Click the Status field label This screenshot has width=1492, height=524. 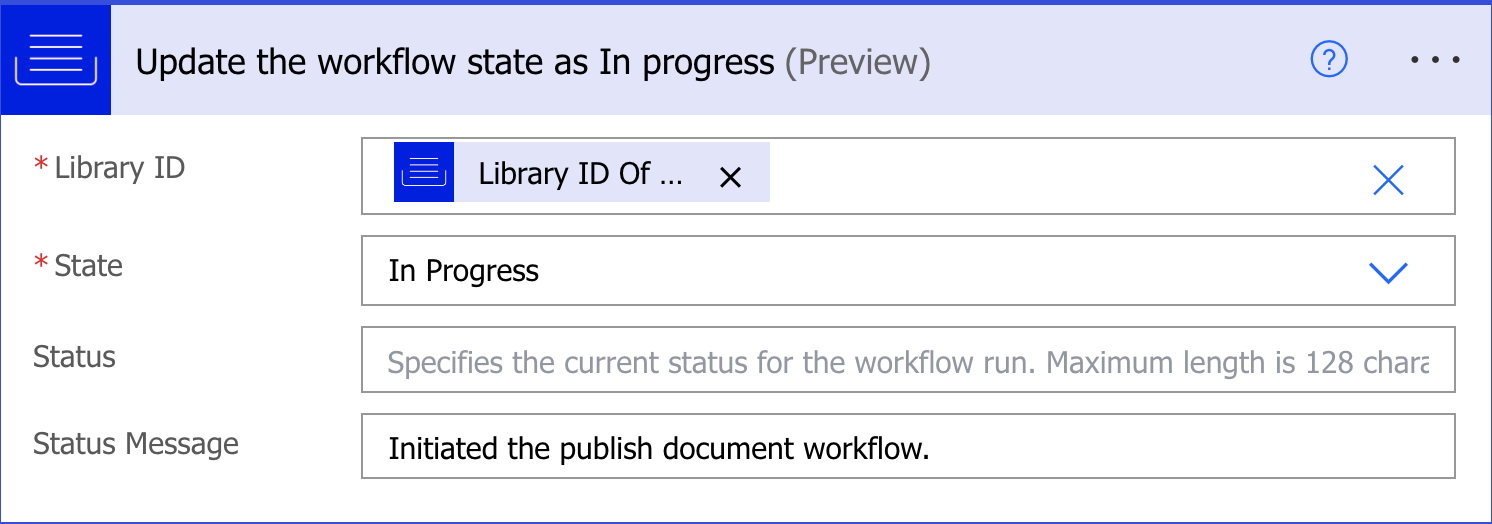(75, 356)
